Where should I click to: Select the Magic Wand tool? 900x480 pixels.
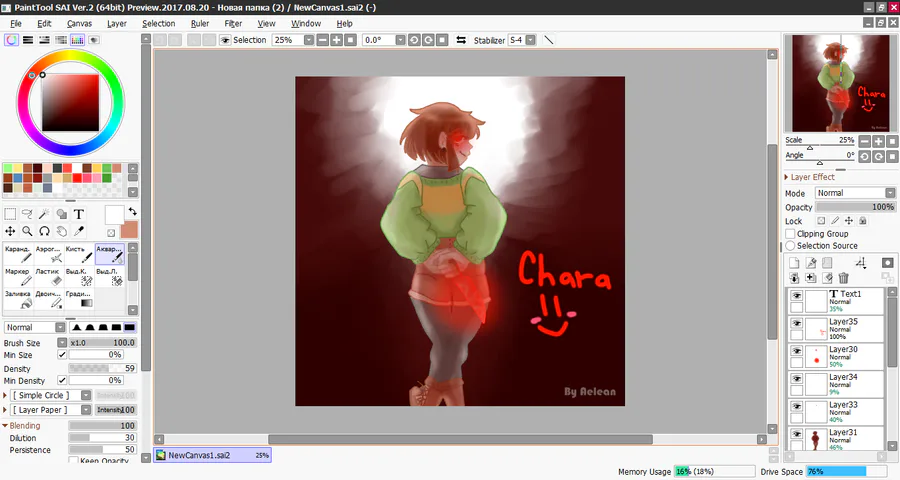[x=44, y=214]
